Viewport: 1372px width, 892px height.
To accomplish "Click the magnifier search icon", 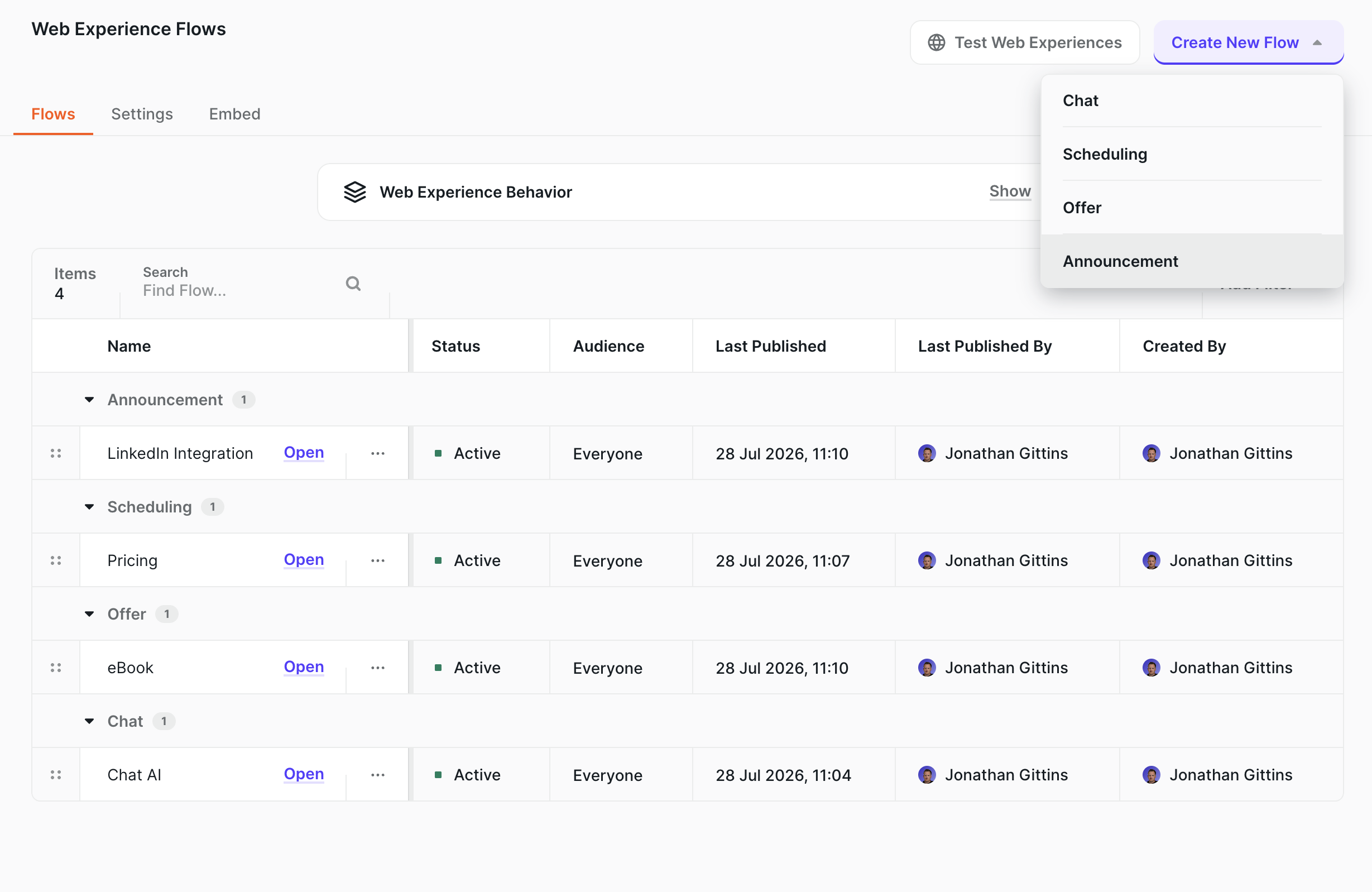I will pos(353,284).
